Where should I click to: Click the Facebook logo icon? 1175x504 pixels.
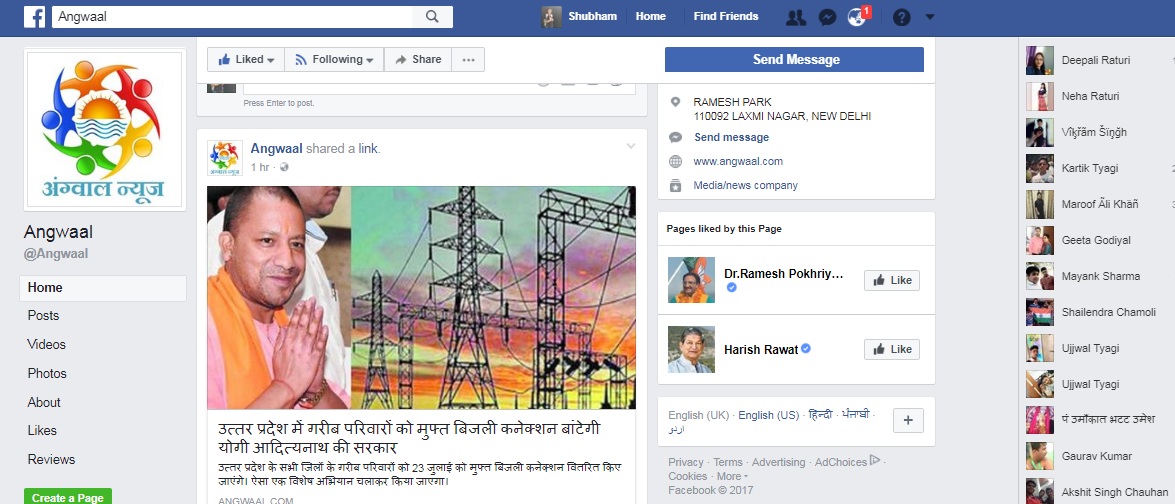click(x=34, y=16)
